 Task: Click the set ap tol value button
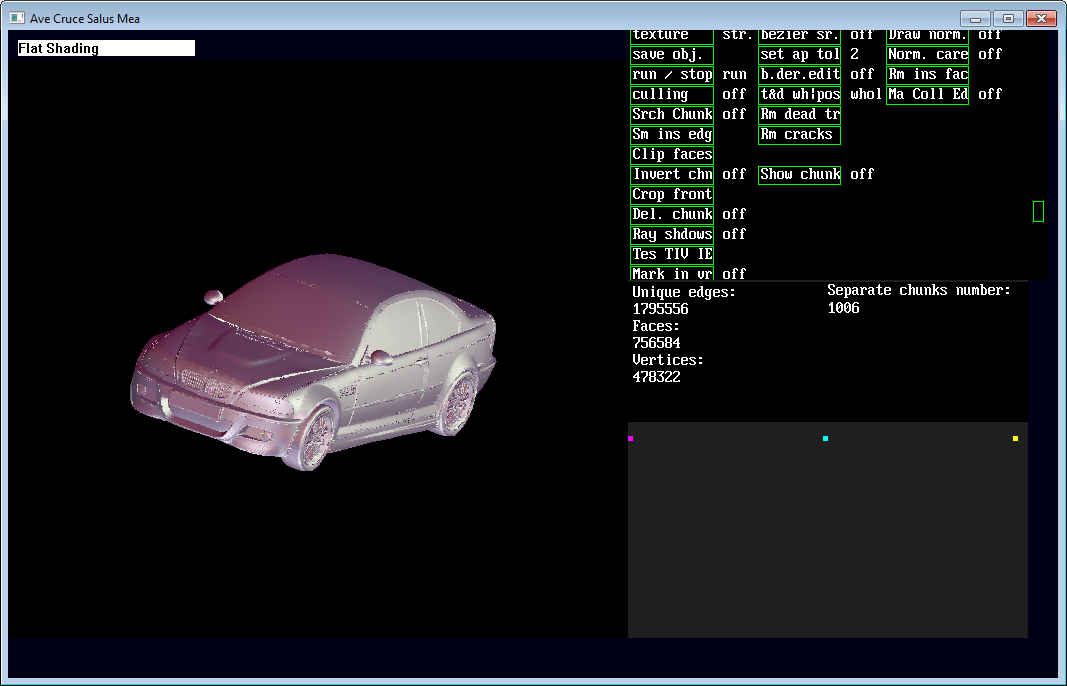pos(799,54)
